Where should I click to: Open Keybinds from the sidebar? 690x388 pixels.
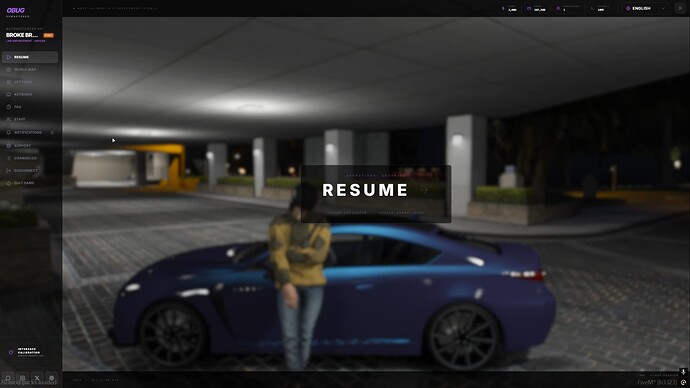pyautogui.click(x=29, y=94)
